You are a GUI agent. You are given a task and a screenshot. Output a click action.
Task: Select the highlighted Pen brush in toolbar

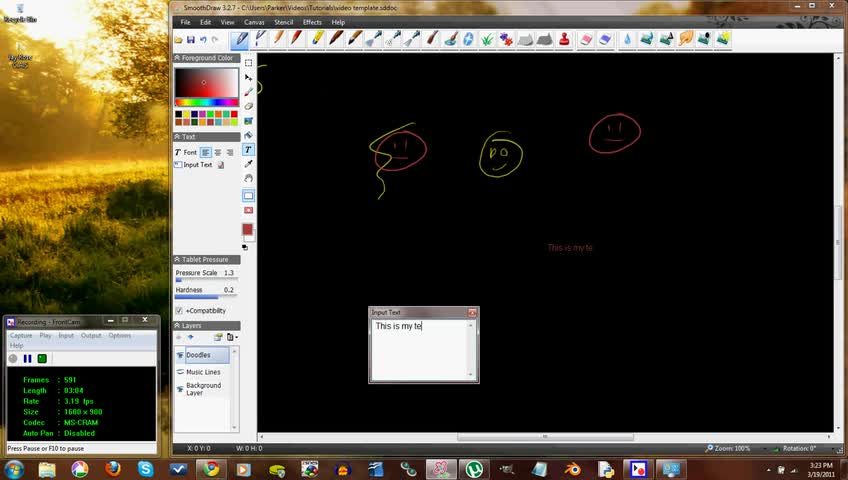[x=240, y=39]
